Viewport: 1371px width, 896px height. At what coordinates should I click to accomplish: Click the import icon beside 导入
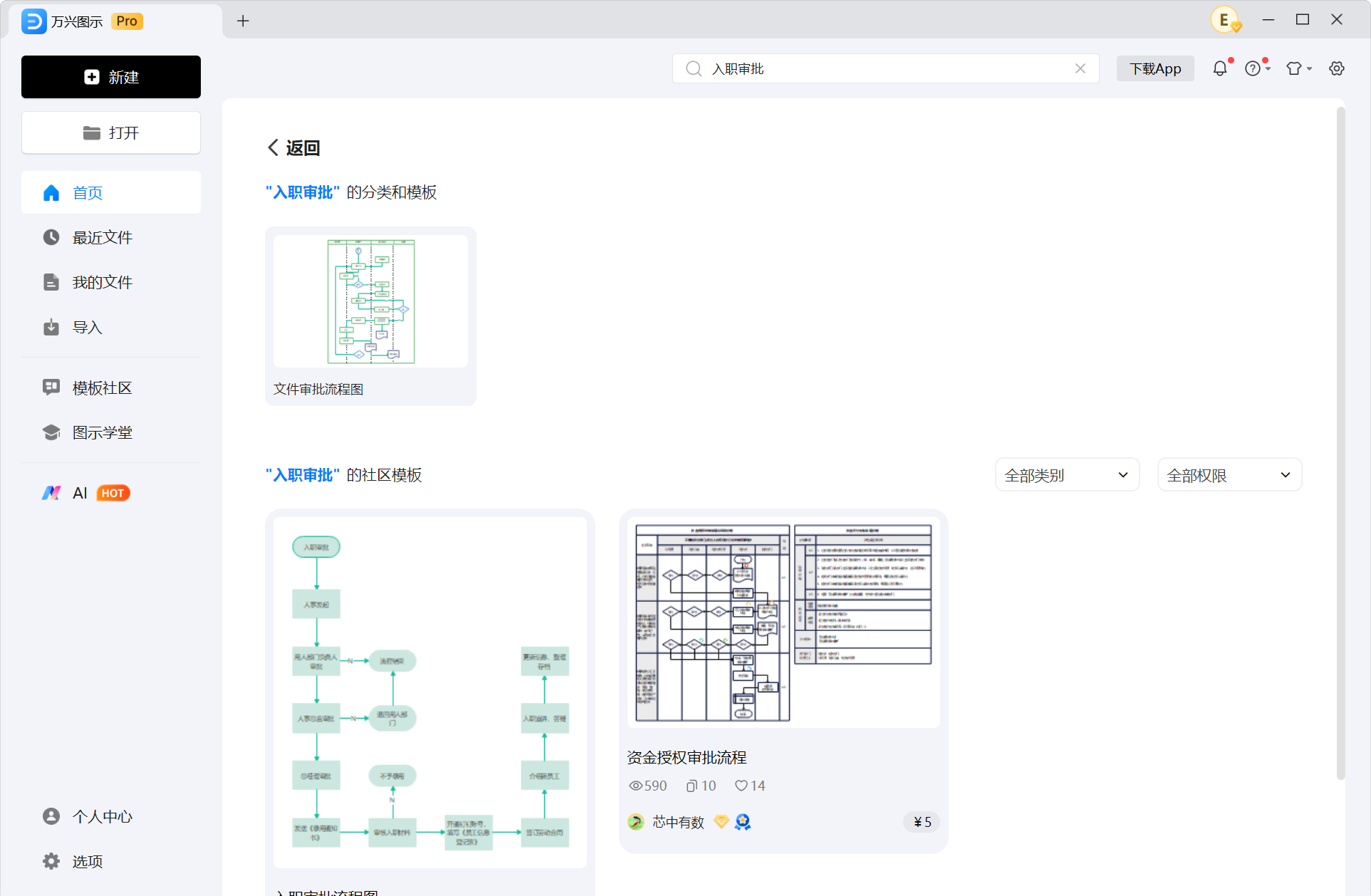click(51, 327)
